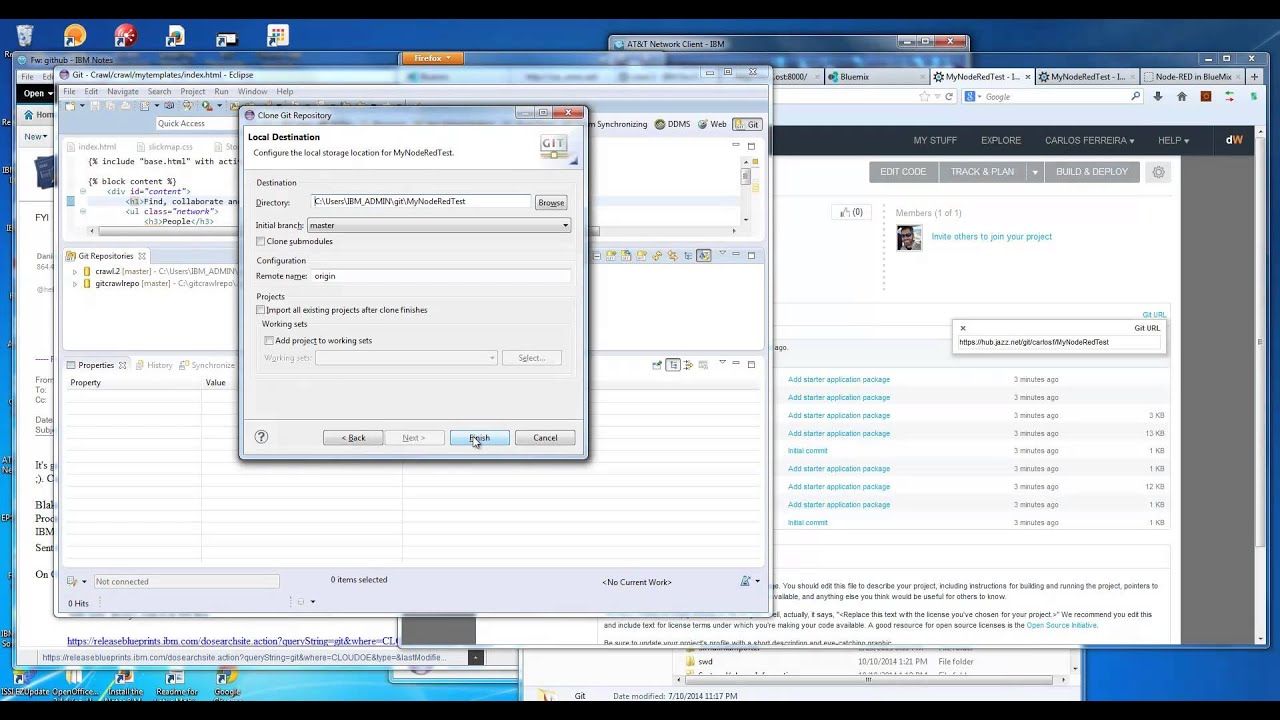The height and width of the screenshot is (720, 1280).
Task: Open TRACK & PLAN dropdown arrow
Action: pos(1035,172)
